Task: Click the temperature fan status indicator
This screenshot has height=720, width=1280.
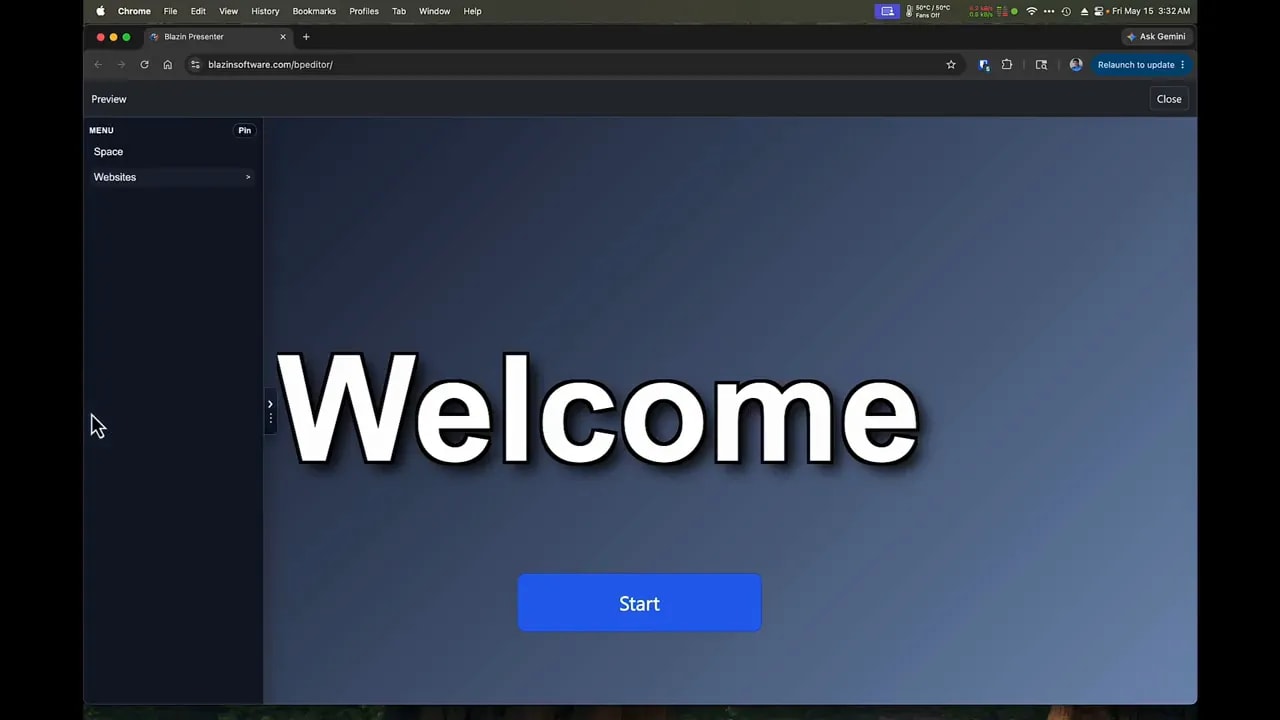Action: (x=928, y=11)
